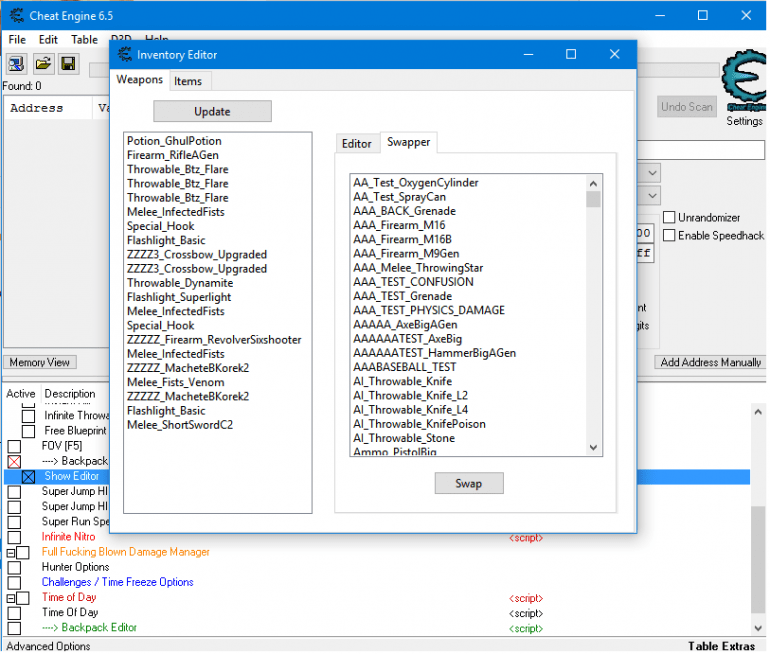
Task: Collapse the red Time of Day group
Action: click(x=10, y=598)
